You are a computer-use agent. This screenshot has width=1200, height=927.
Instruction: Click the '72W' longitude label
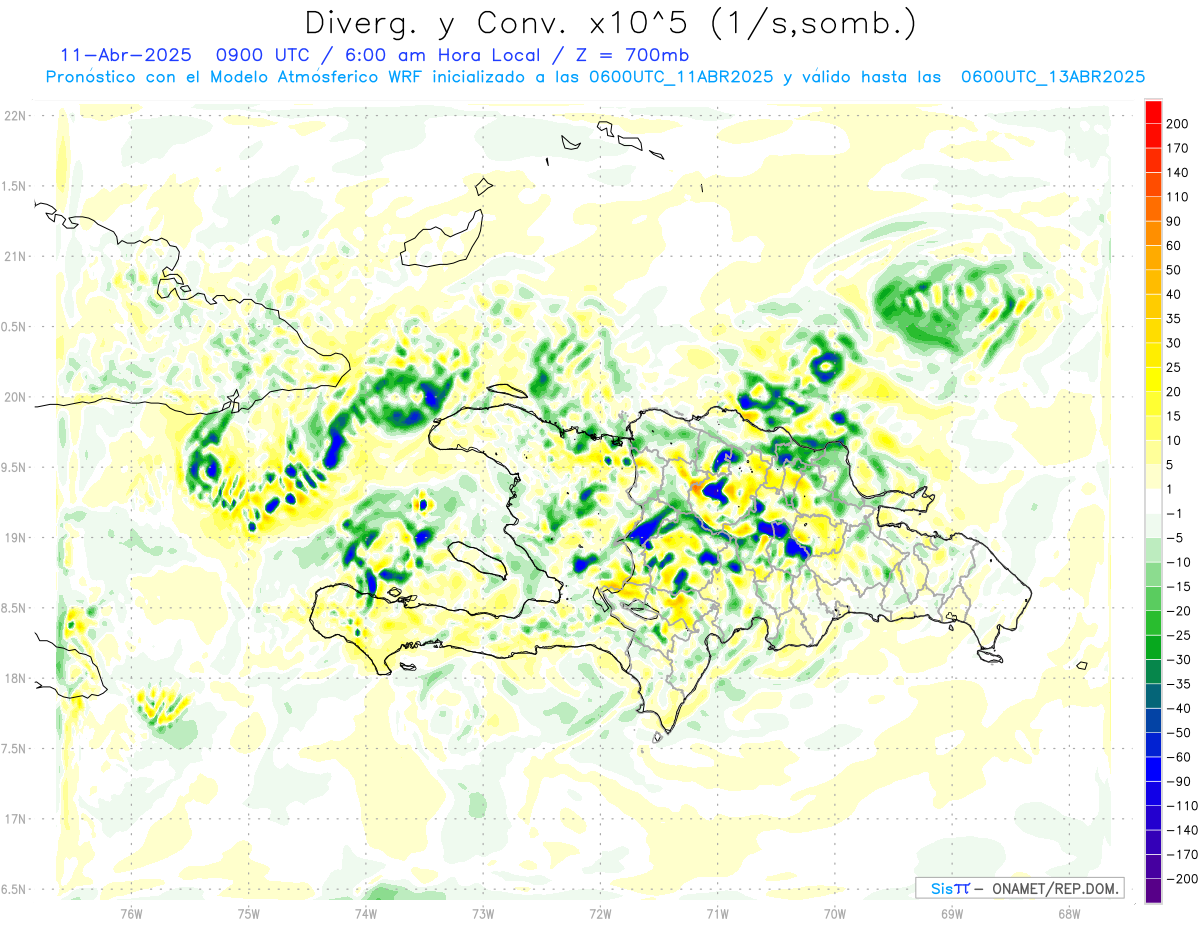(x=600, y=913)
